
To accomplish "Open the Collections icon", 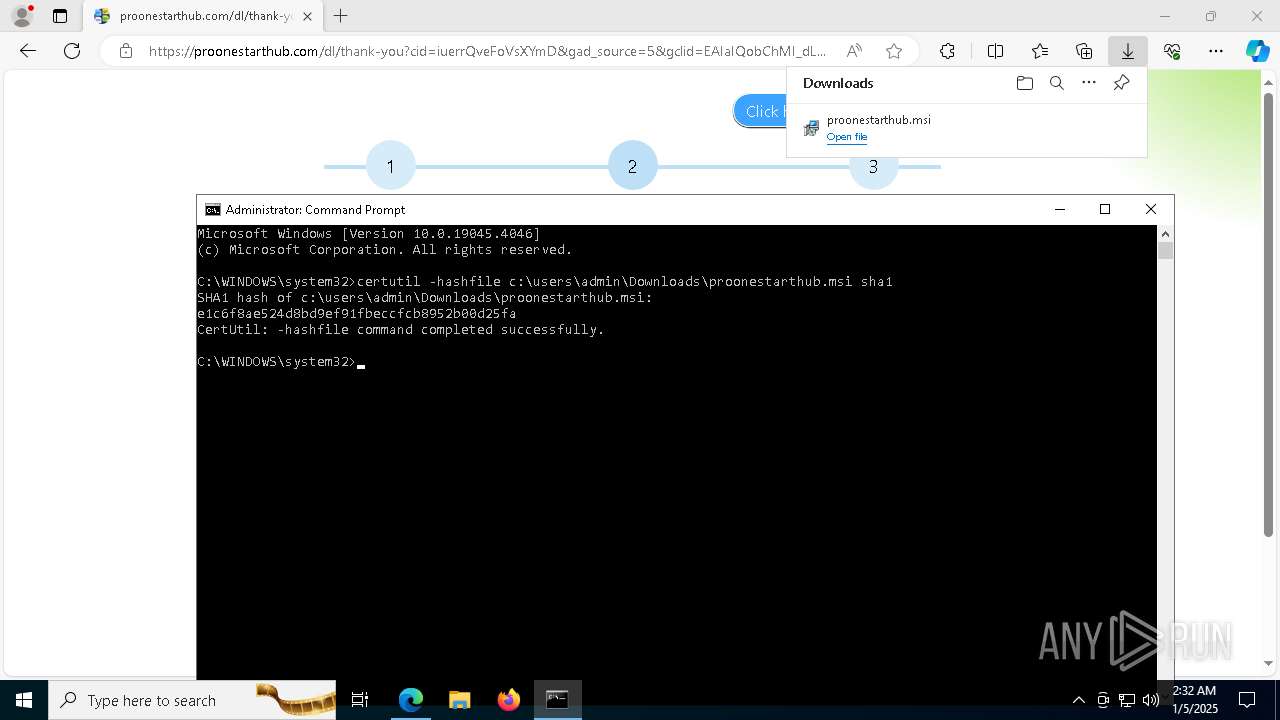I will pos(1084,51).
